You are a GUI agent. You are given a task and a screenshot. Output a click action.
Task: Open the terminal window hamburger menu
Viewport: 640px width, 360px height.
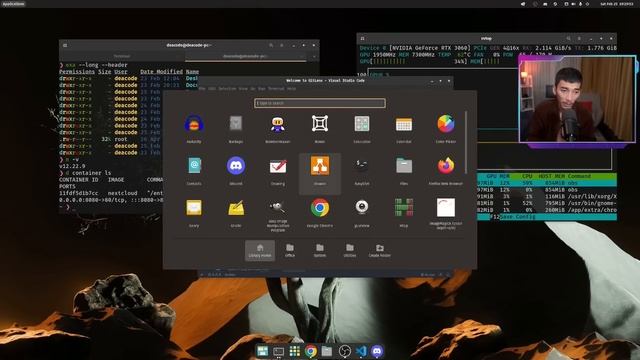pos(65,45)
